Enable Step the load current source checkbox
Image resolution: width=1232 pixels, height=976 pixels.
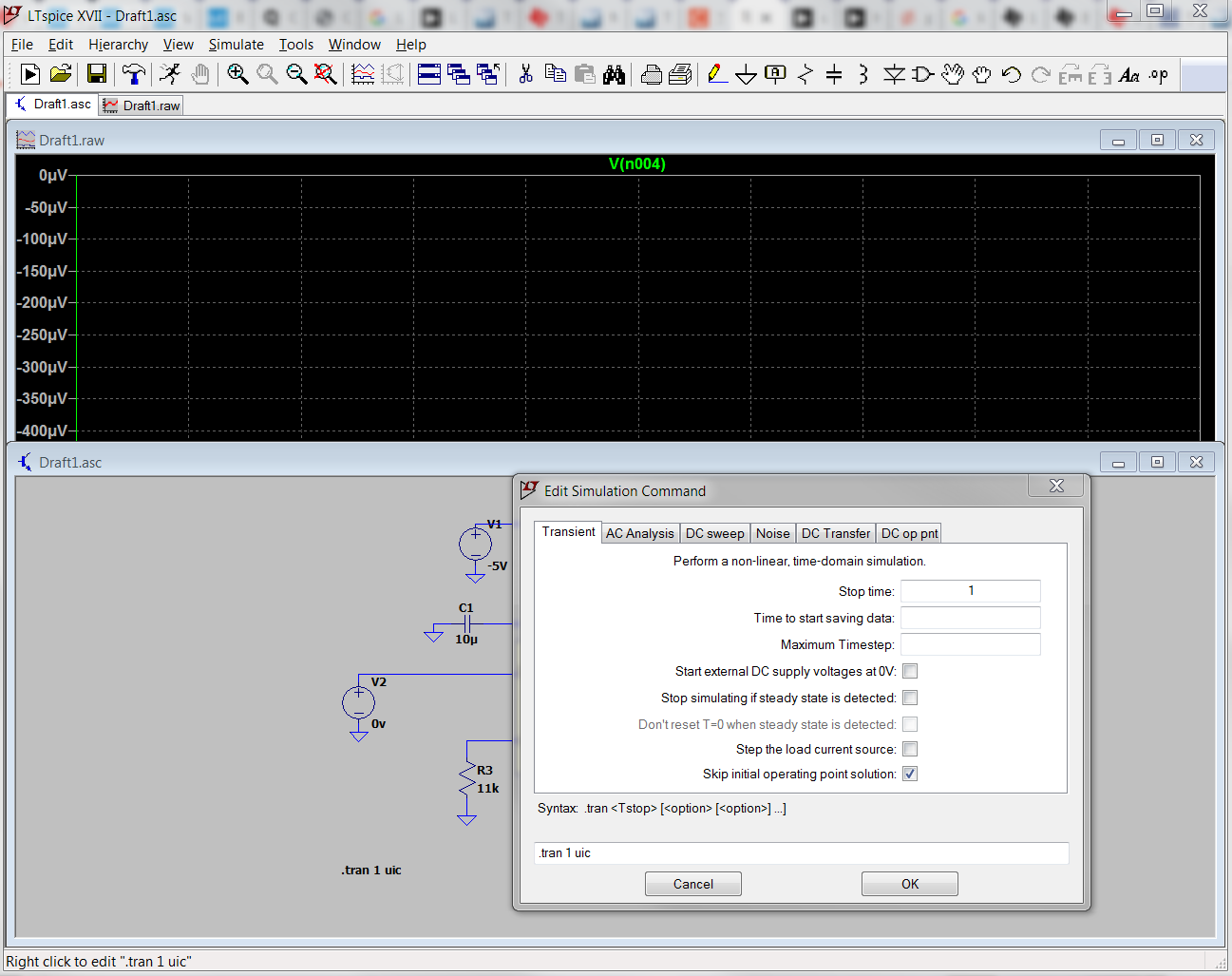[910, 749]
